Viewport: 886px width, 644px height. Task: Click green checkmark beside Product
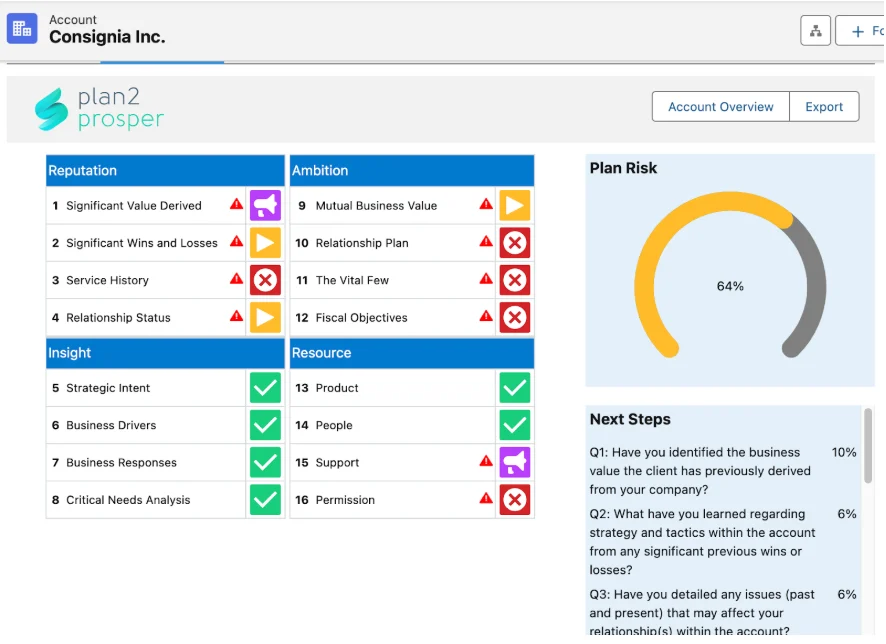pyautogui.click(x=514, y=388)
